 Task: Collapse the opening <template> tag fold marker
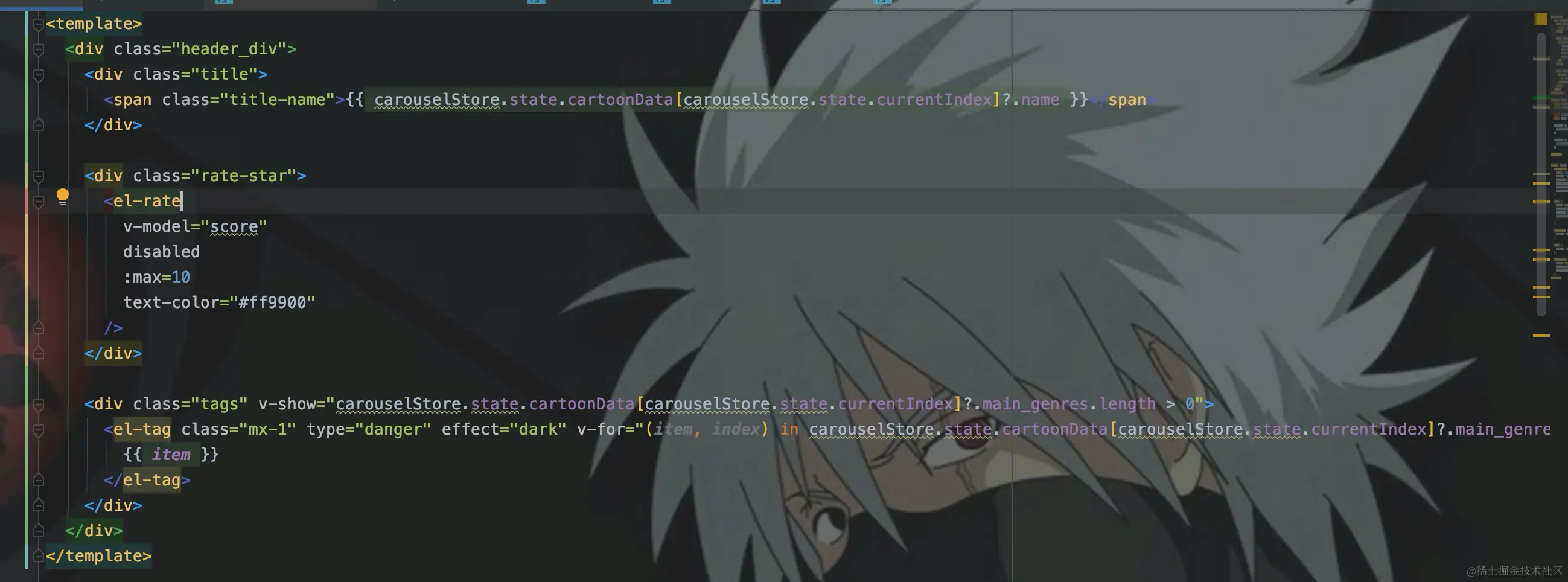[x=39, y=24]
